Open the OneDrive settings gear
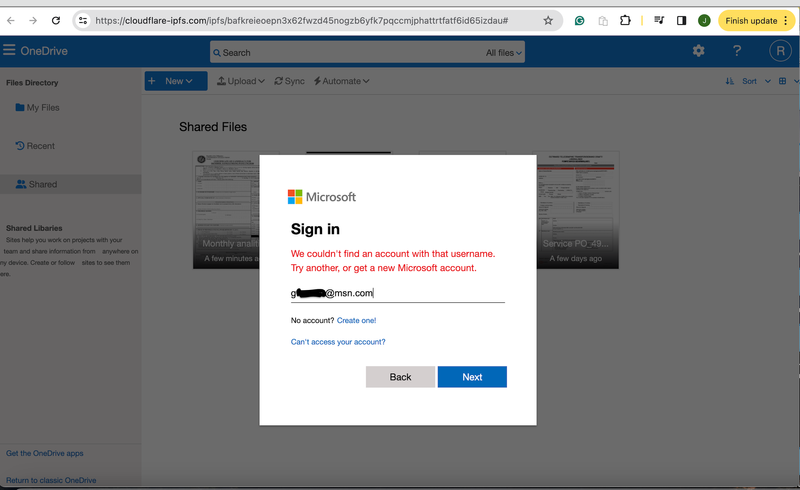Screen dimensions: 800x490 pos(698,51)
